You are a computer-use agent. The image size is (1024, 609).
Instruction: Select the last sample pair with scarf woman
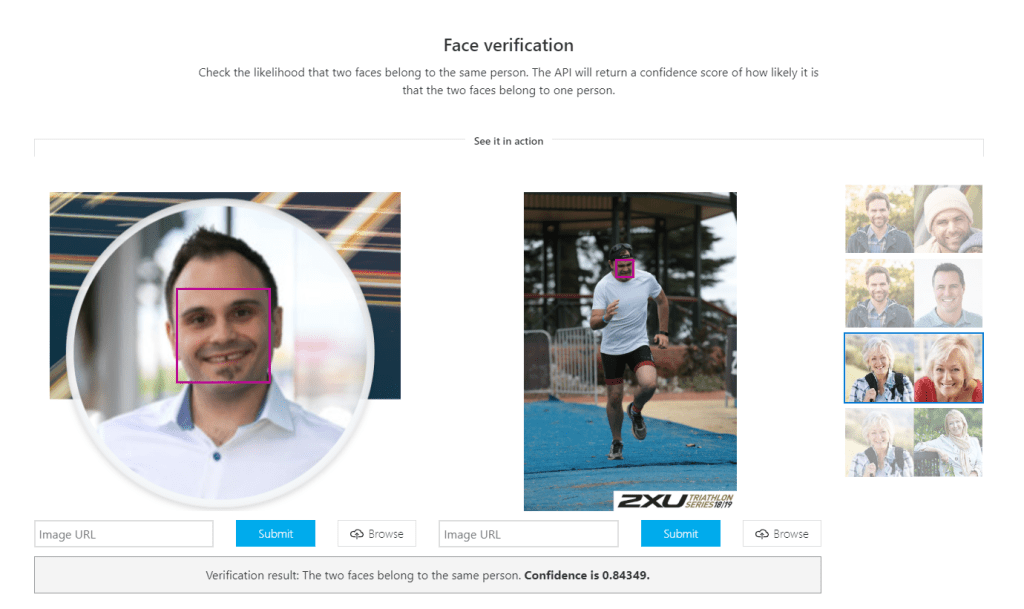coord(914,443)
